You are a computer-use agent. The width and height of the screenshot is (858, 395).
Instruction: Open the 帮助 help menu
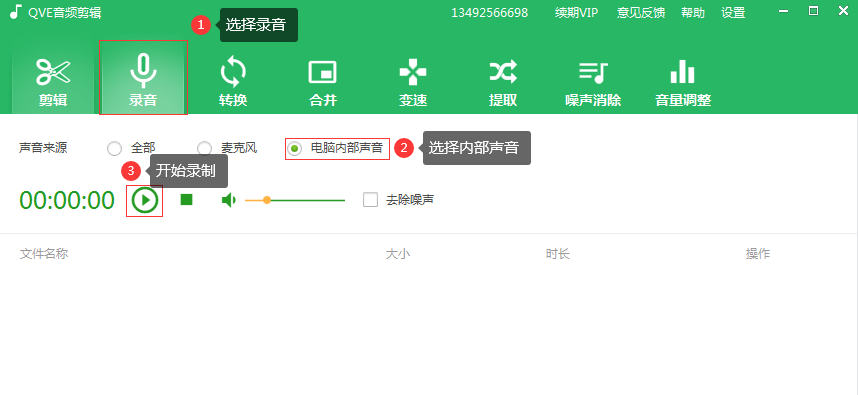[x=693, y=13]
